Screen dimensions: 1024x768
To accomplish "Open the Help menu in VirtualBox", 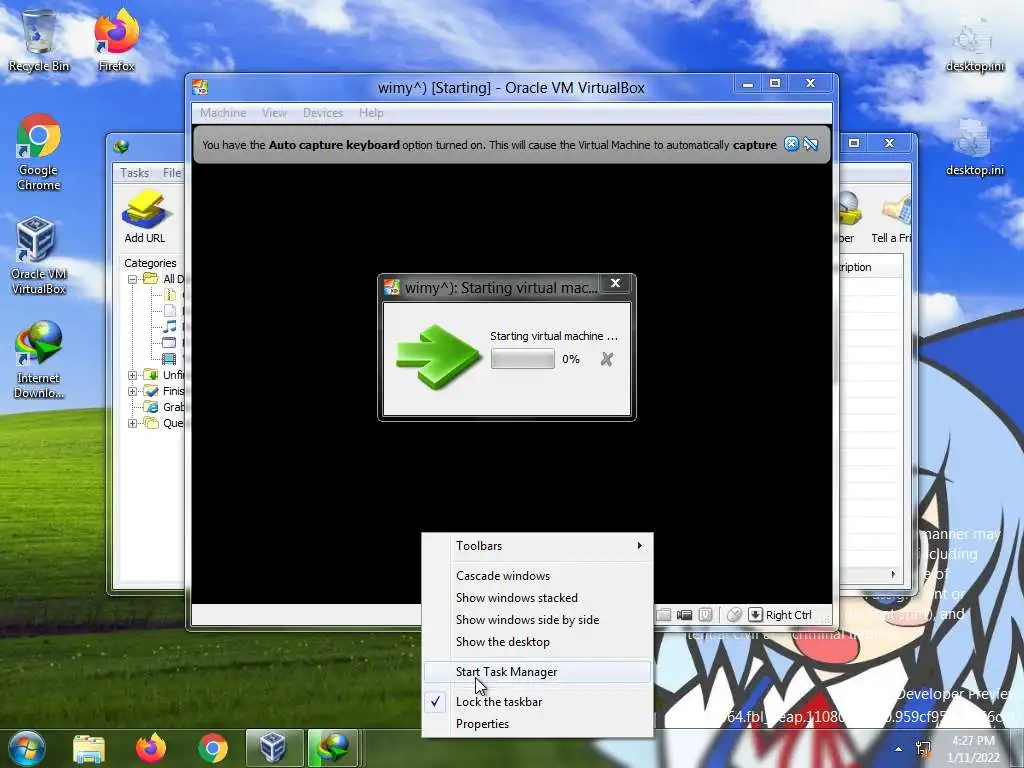I will pos(371,113).
